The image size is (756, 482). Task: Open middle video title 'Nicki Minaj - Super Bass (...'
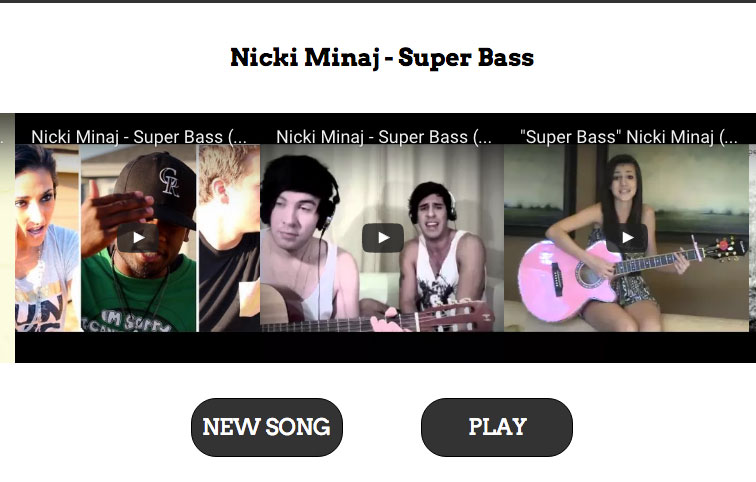click(384, 137)
